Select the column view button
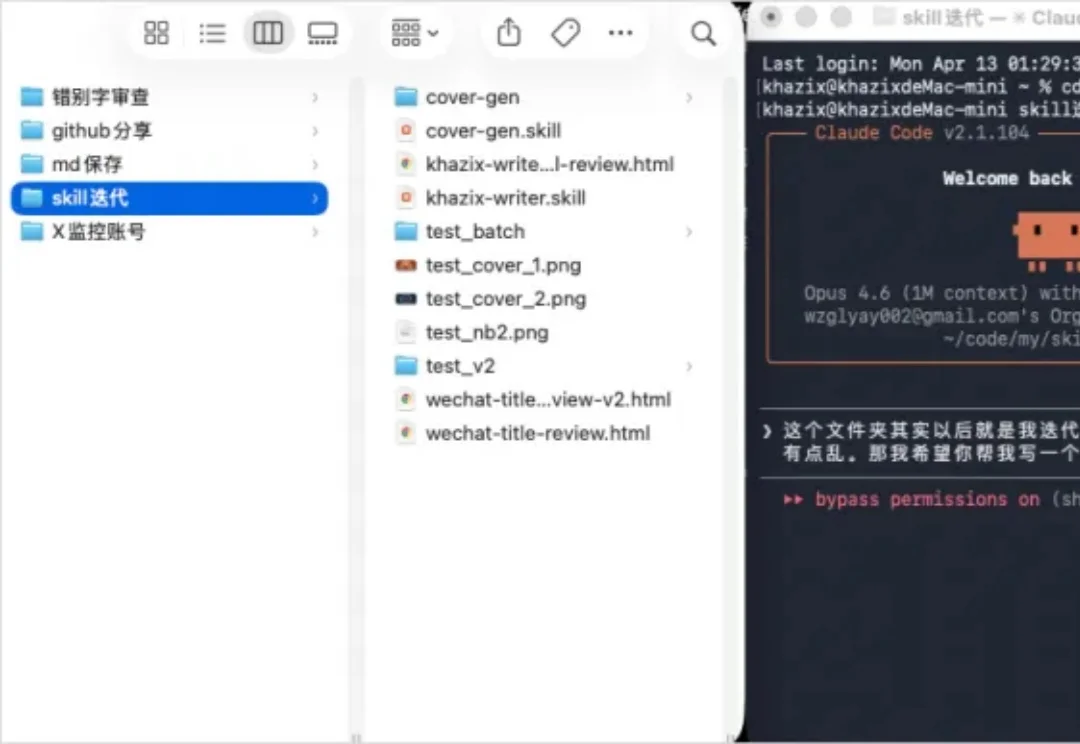1080x744 pixels. (267, 33)
